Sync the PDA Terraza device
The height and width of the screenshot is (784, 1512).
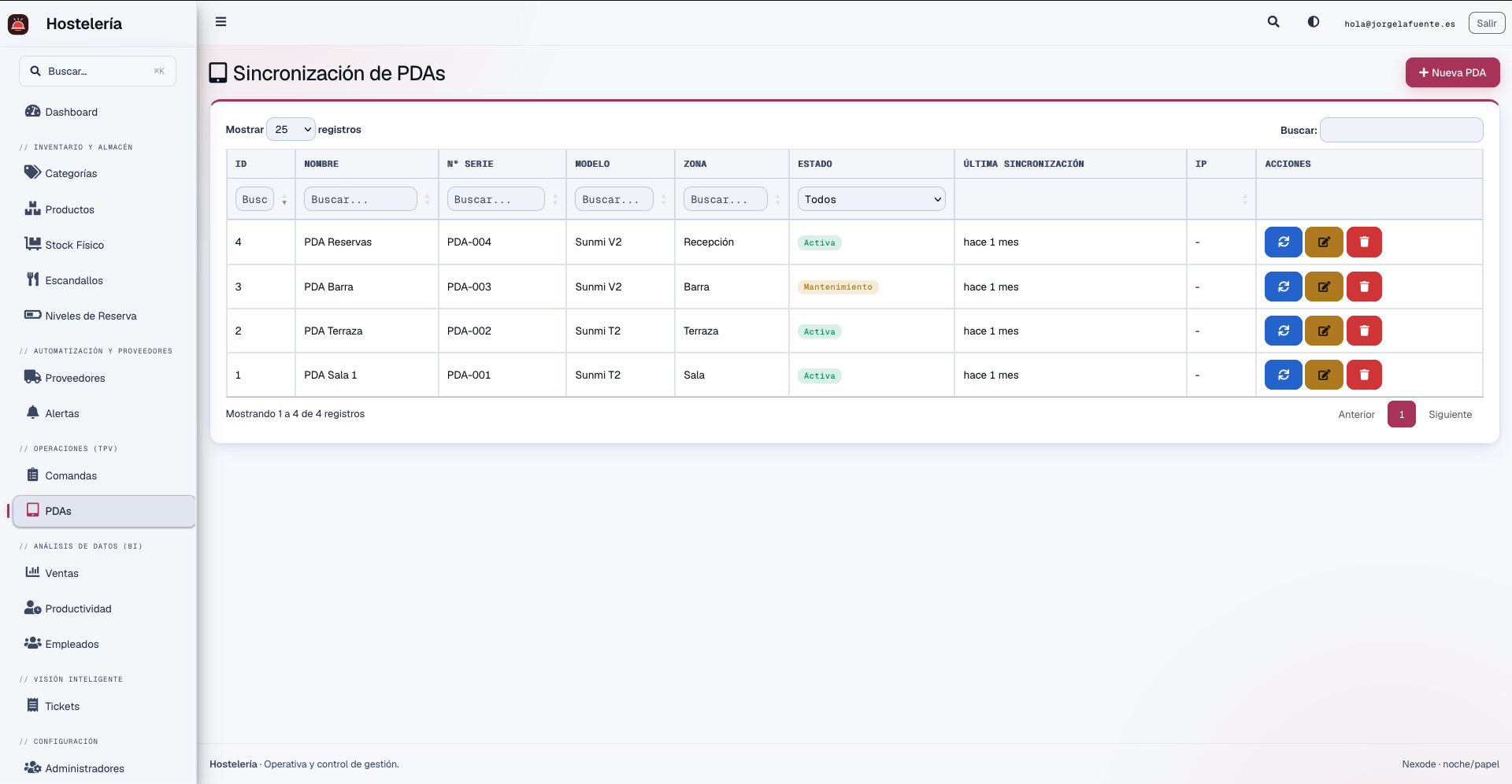pos(1283,331)
